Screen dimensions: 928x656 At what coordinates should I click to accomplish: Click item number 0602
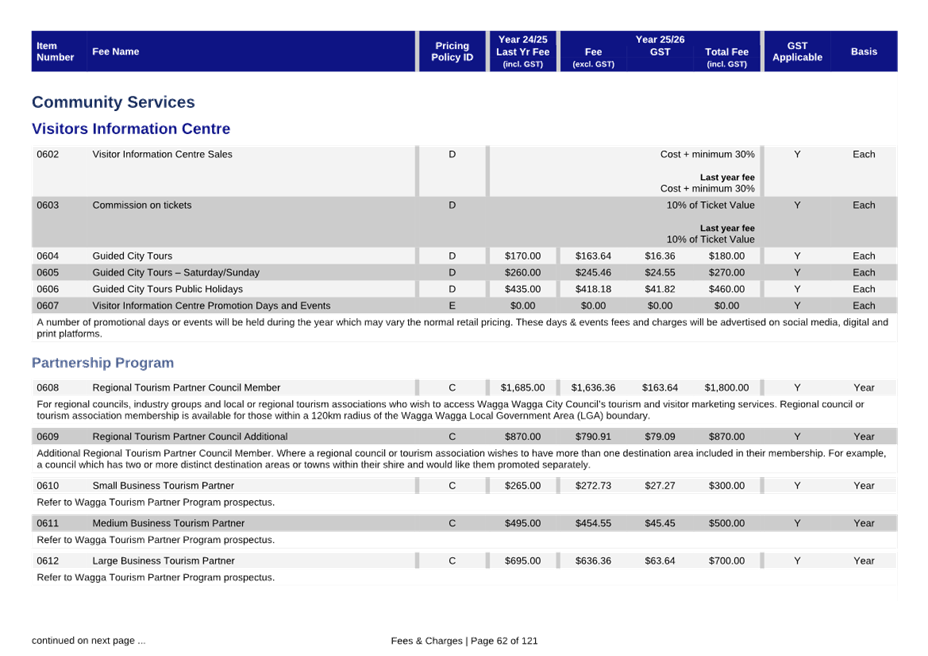coord(48,154)
